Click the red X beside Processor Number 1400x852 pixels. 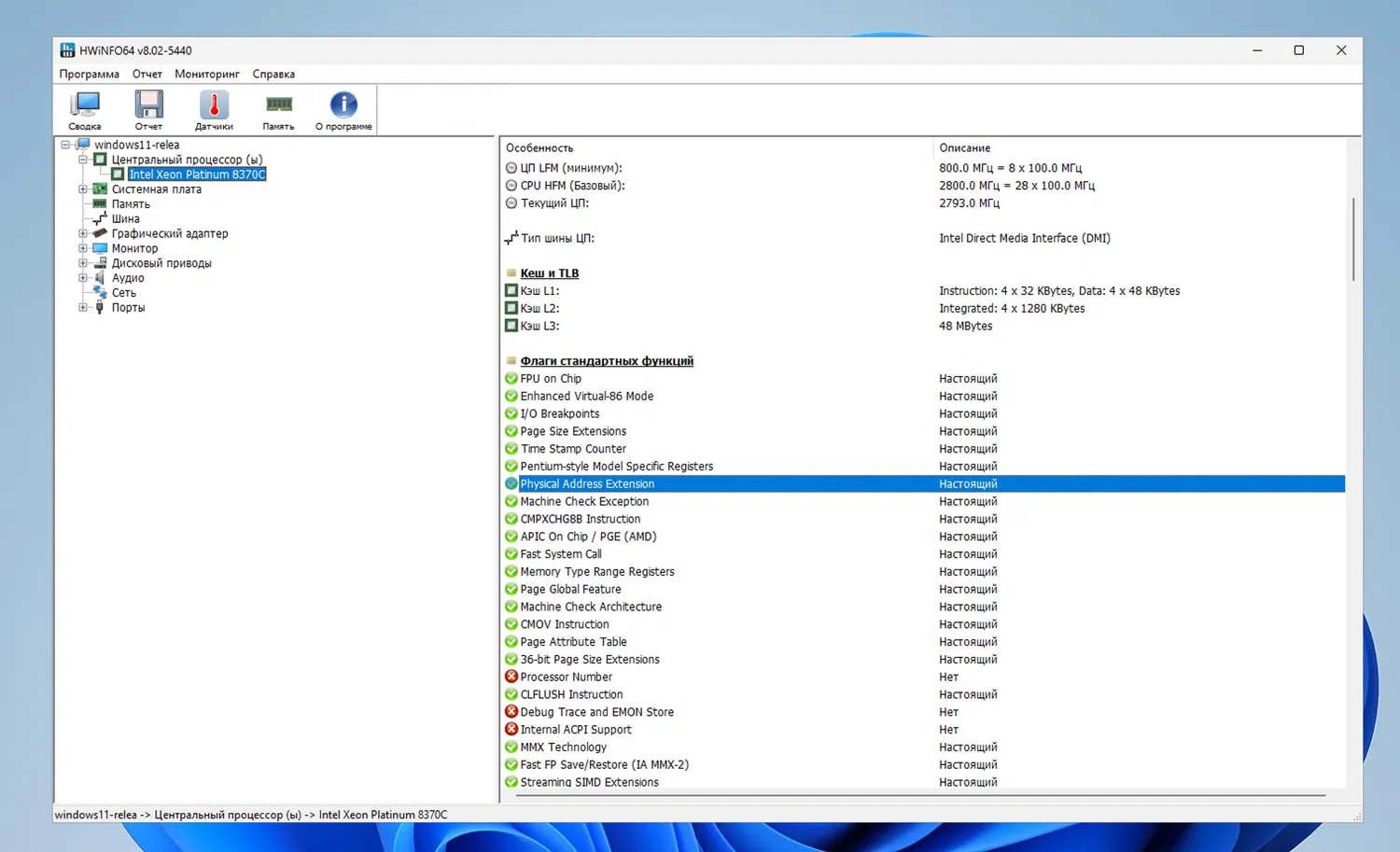[511, 677]
